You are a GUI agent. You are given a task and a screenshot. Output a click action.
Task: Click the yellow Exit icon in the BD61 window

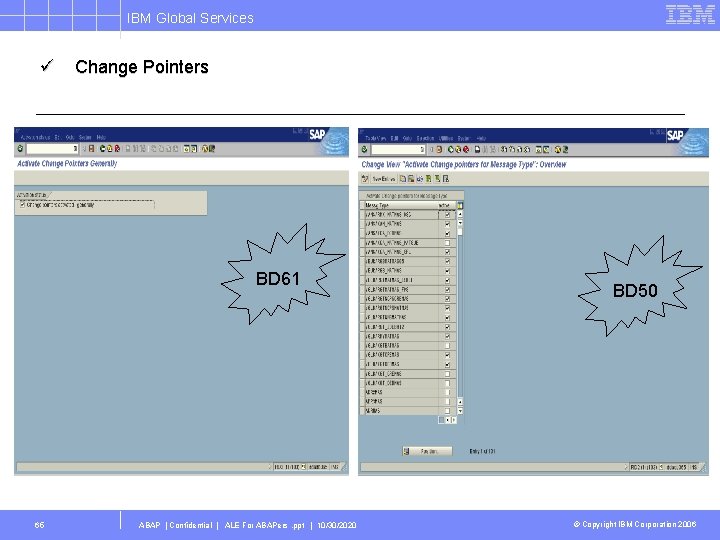coord(110,148)
